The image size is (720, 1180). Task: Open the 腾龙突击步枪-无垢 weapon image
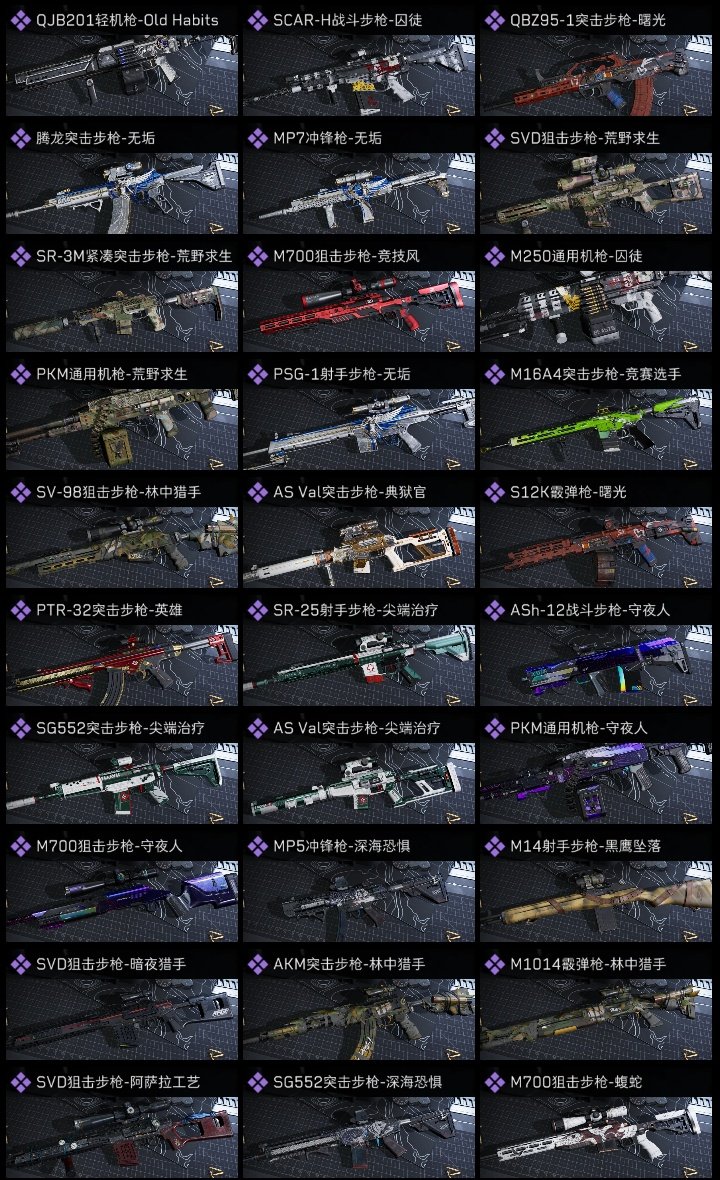click(122, 193)
